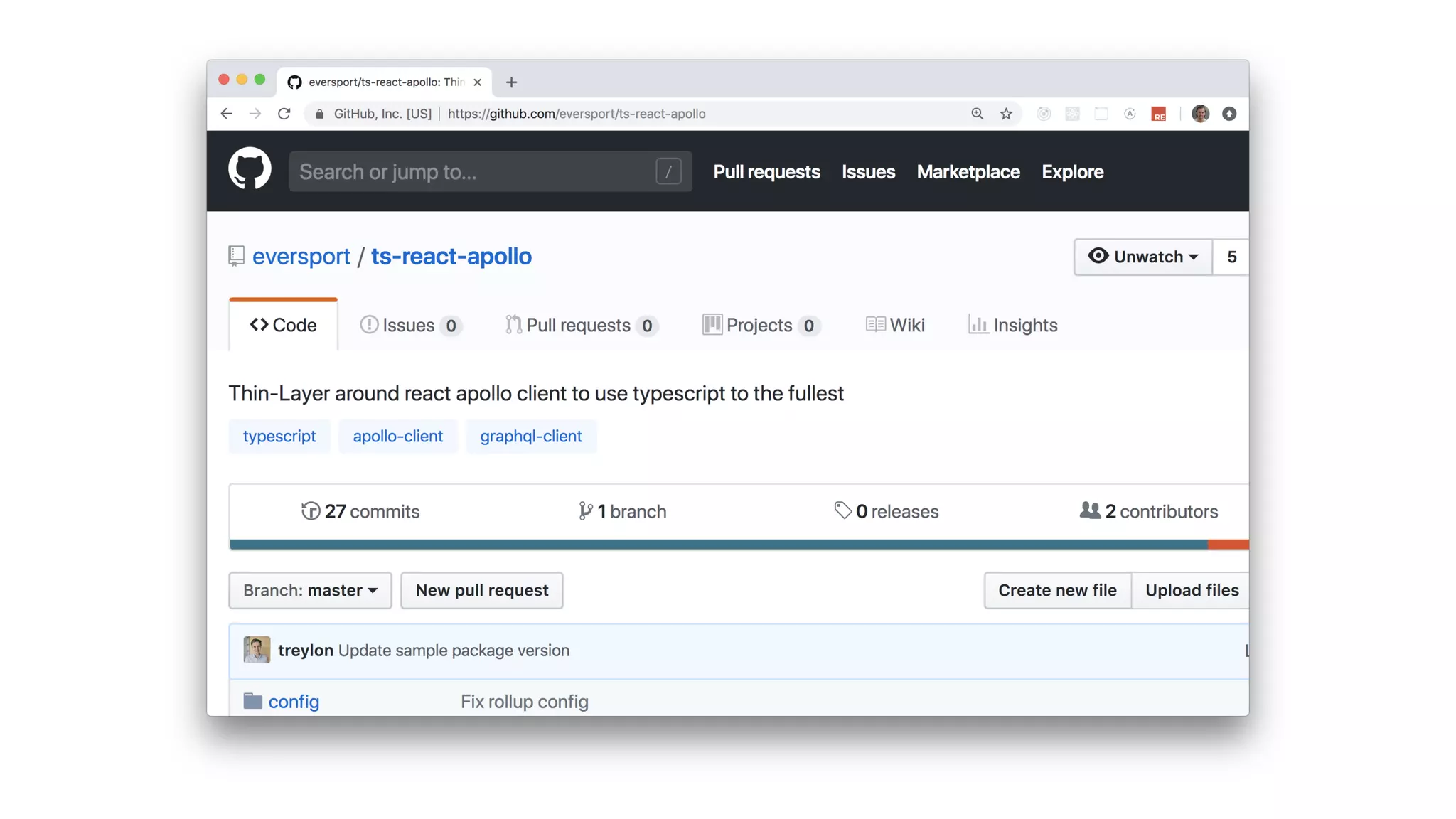Click the New pull request button

point(481,590)
